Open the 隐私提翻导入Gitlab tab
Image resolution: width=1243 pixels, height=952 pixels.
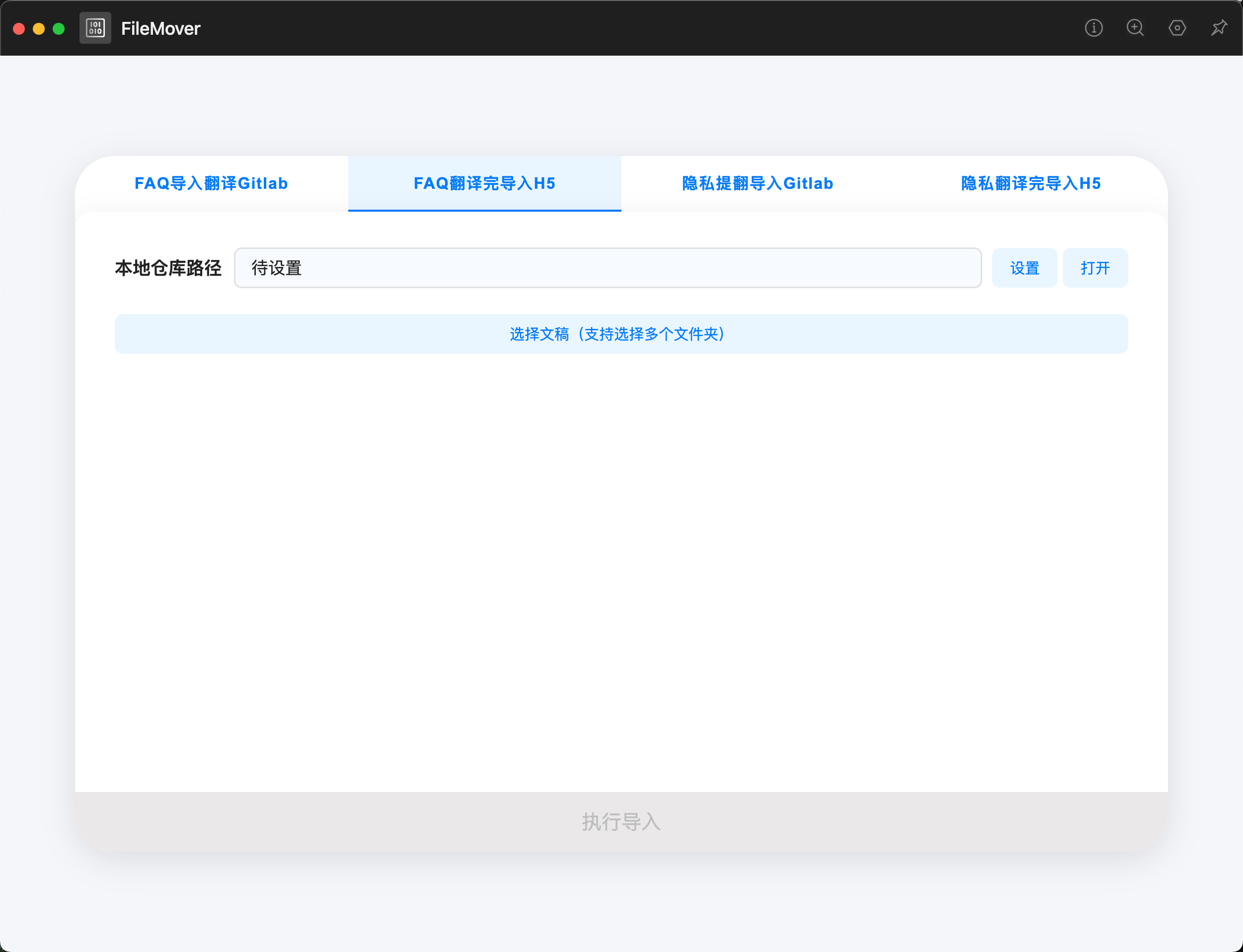758,184
